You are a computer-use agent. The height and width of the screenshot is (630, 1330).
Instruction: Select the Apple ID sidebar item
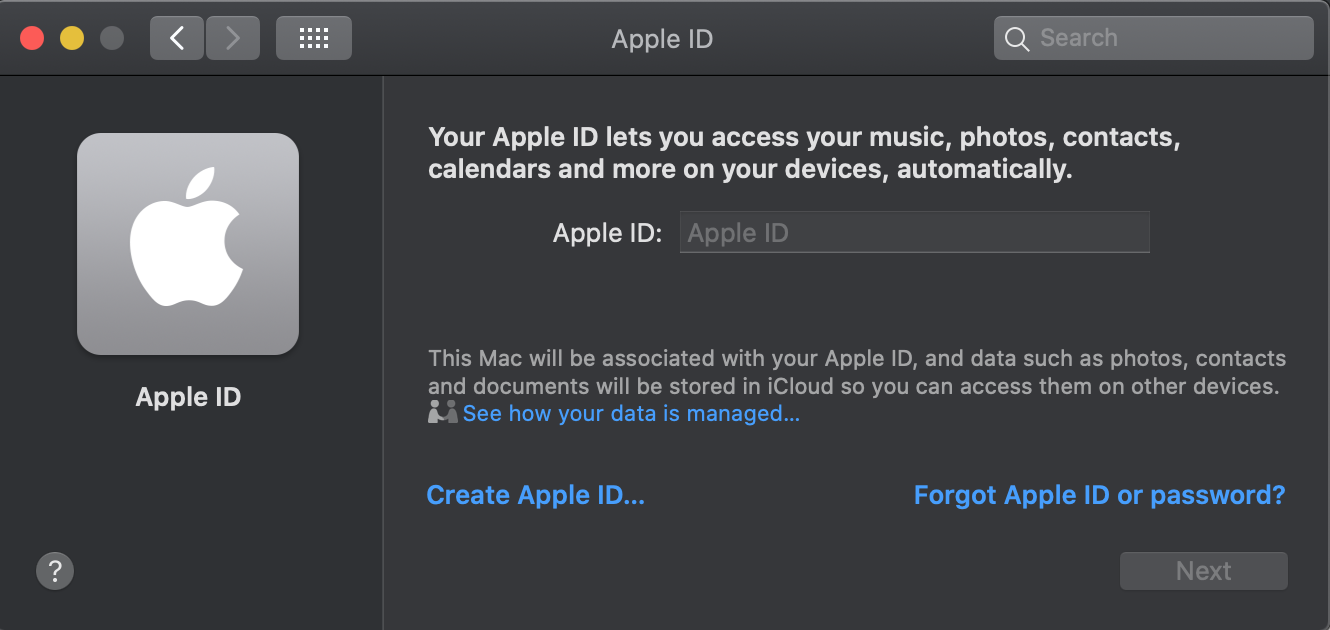[x=188, y=280]
